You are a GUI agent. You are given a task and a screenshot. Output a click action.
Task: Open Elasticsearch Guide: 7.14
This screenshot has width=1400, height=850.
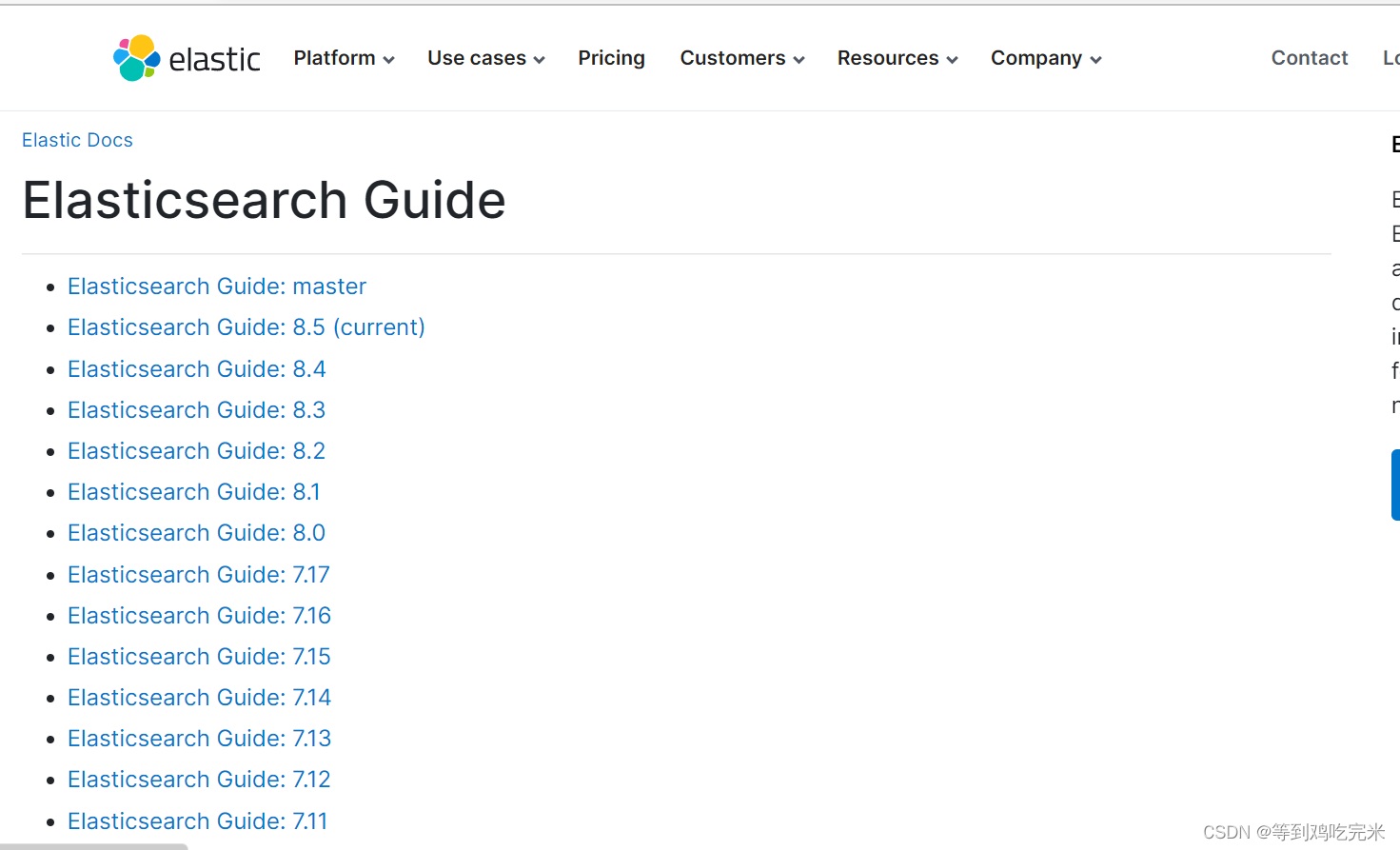200,698
